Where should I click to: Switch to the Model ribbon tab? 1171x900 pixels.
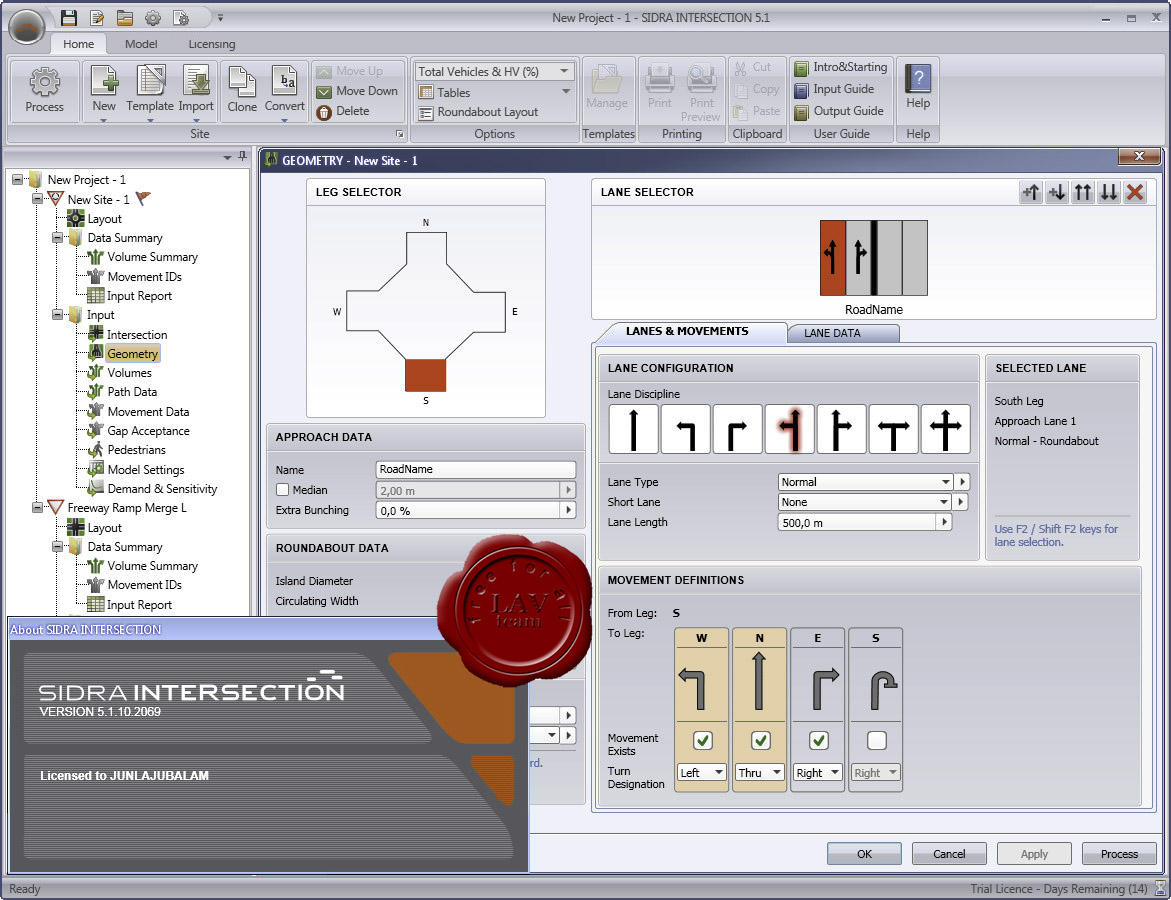(140, 44)
